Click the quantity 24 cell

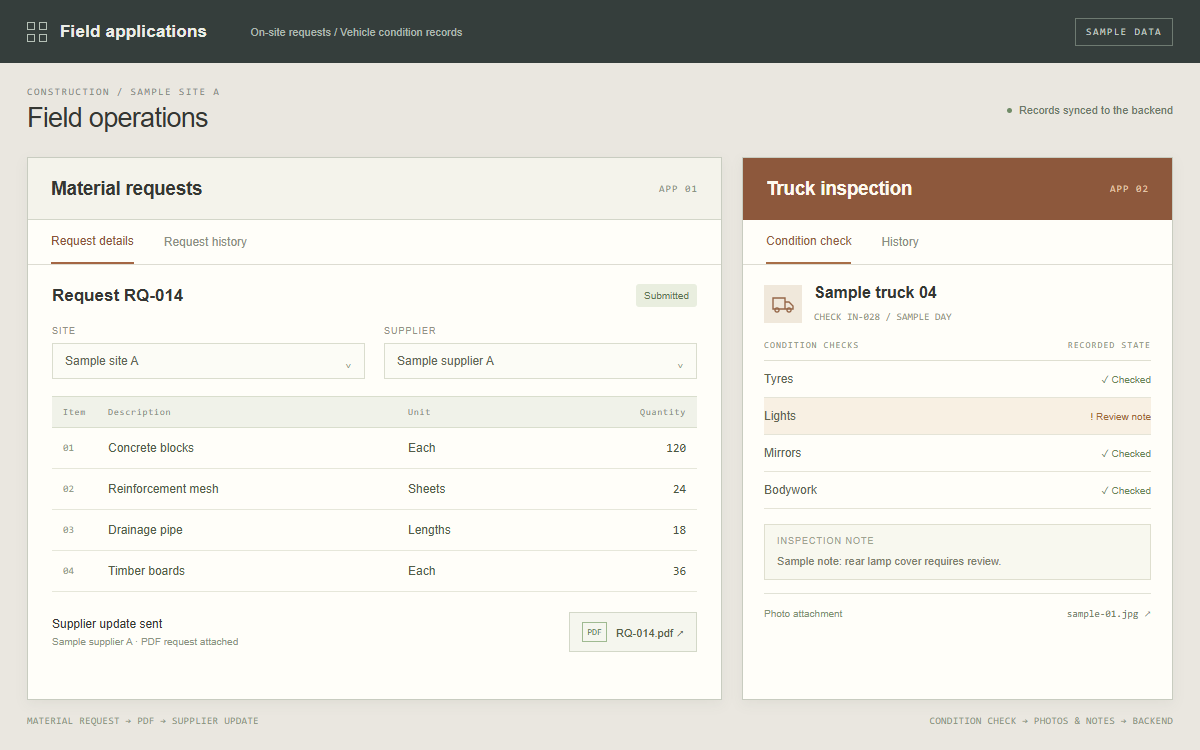(679, 489)
